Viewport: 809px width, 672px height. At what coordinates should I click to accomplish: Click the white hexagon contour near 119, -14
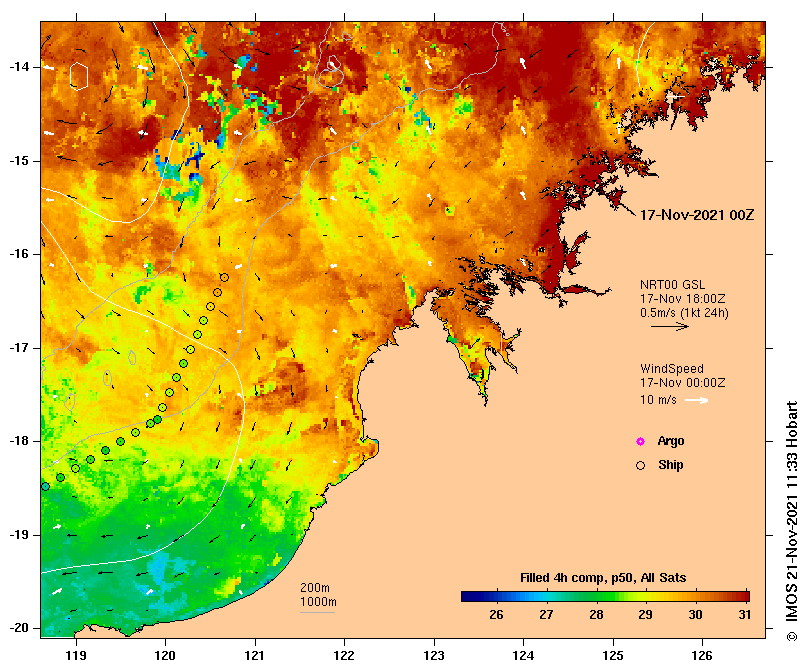pos(79,76)
